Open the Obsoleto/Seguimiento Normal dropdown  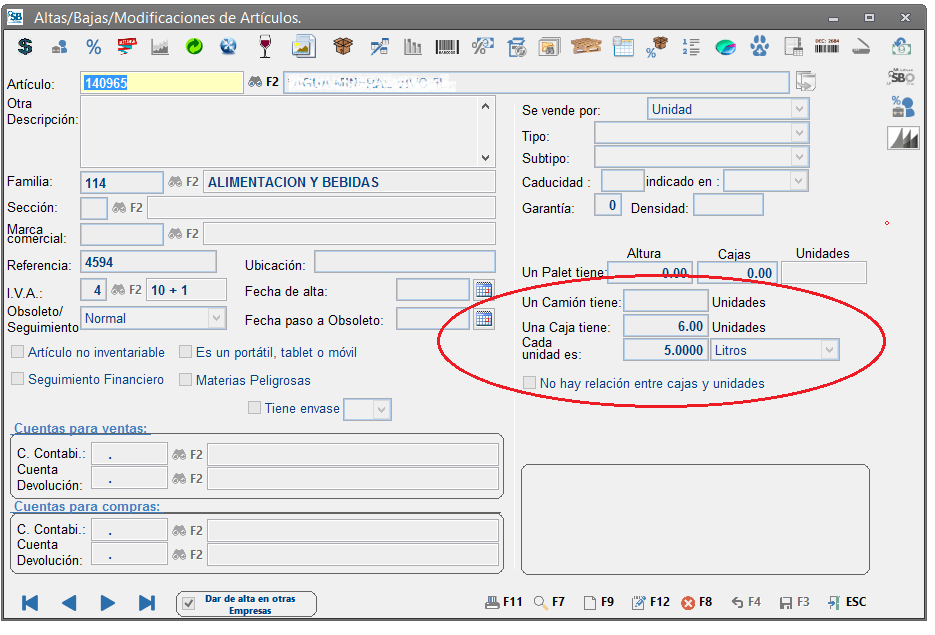pos(216,318)
